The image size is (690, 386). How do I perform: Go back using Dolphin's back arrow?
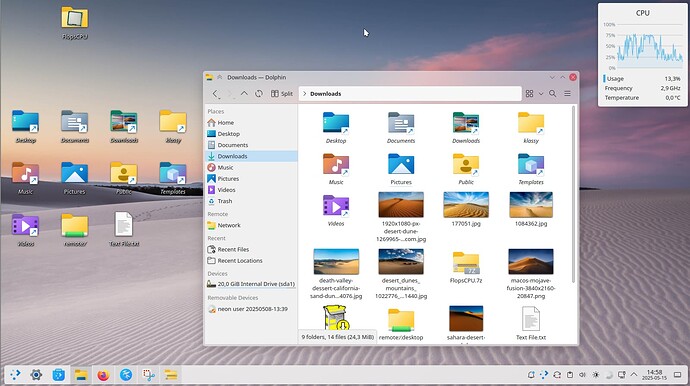pos(215,94)
